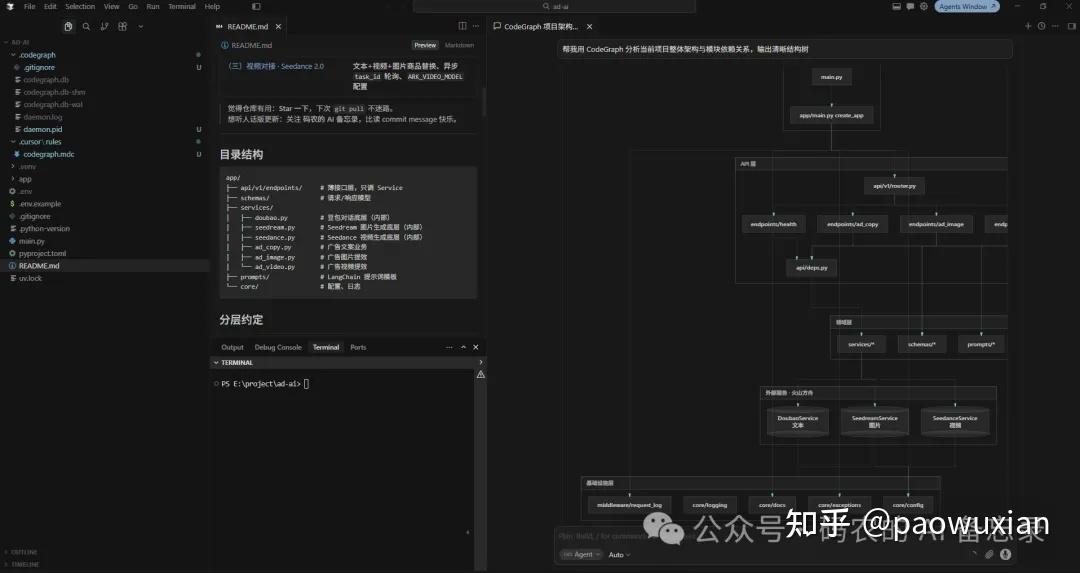Open the Auto model dropdown

tap(619, 554)
